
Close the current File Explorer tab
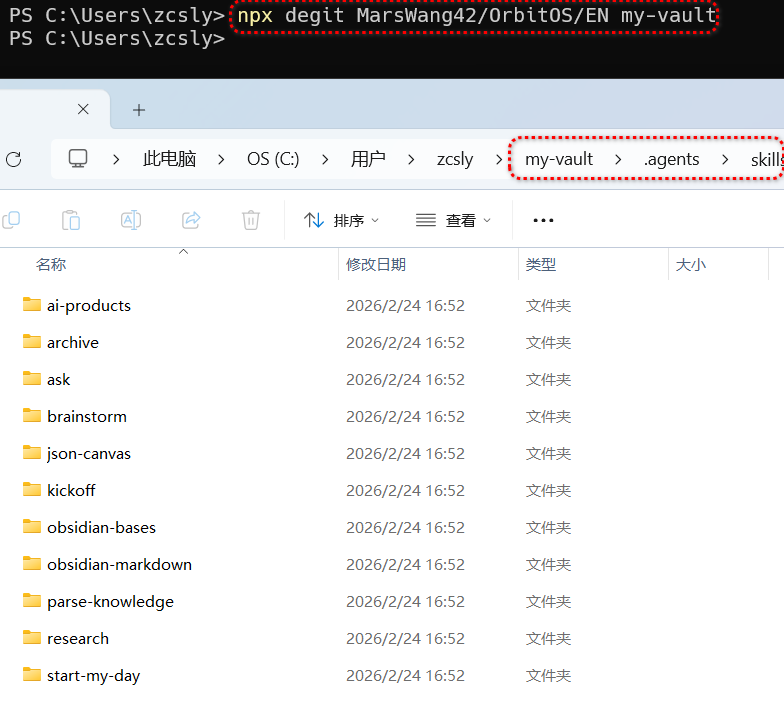point(85,110)
